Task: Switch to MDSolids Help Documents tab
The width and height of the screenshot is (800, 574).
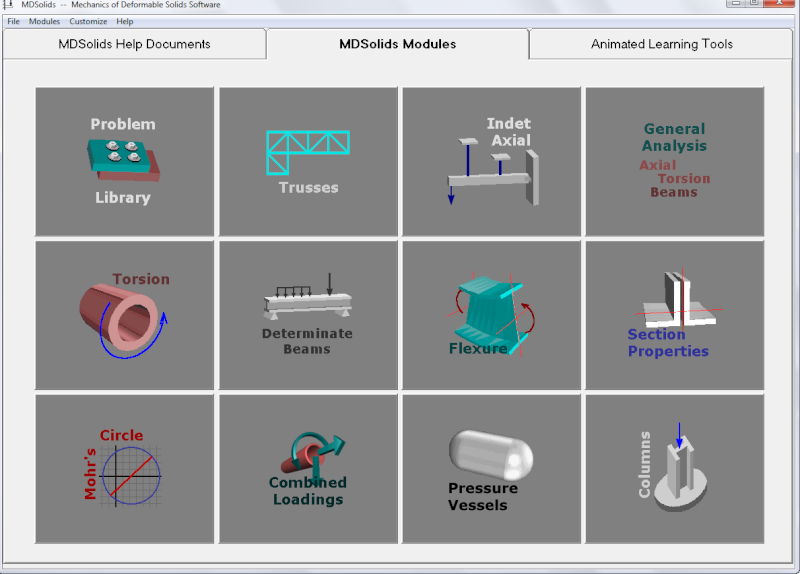Action: tap(134, 44)
